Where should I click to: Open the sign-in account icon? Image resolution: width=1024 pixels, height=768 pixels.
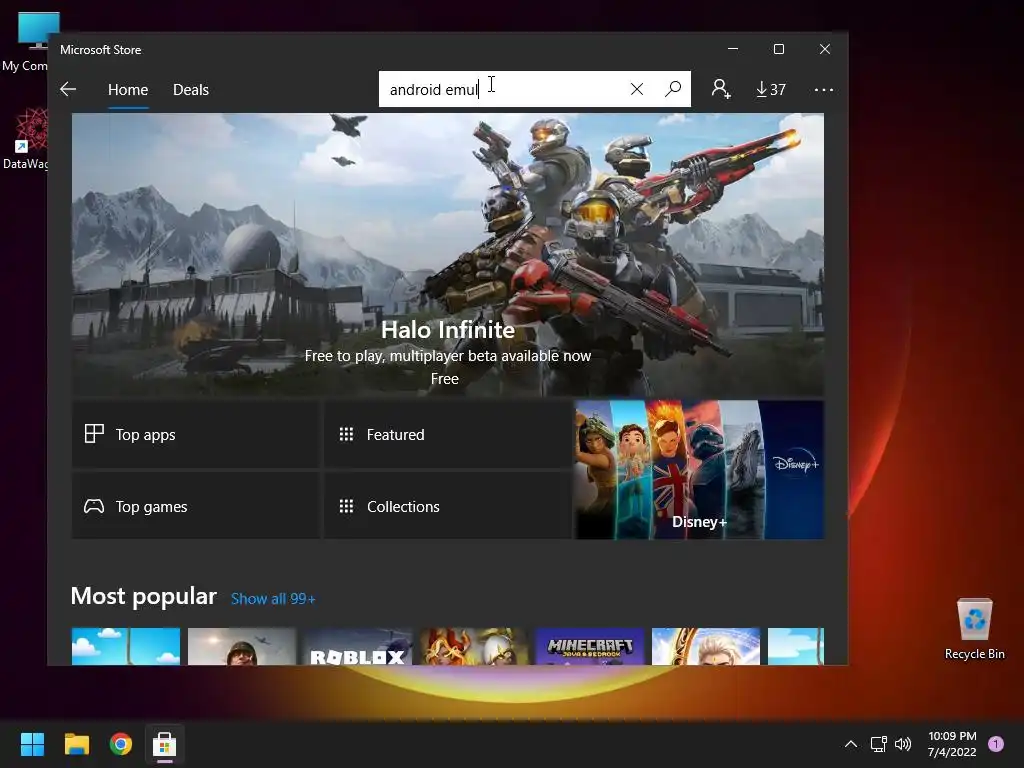[721, 89]
